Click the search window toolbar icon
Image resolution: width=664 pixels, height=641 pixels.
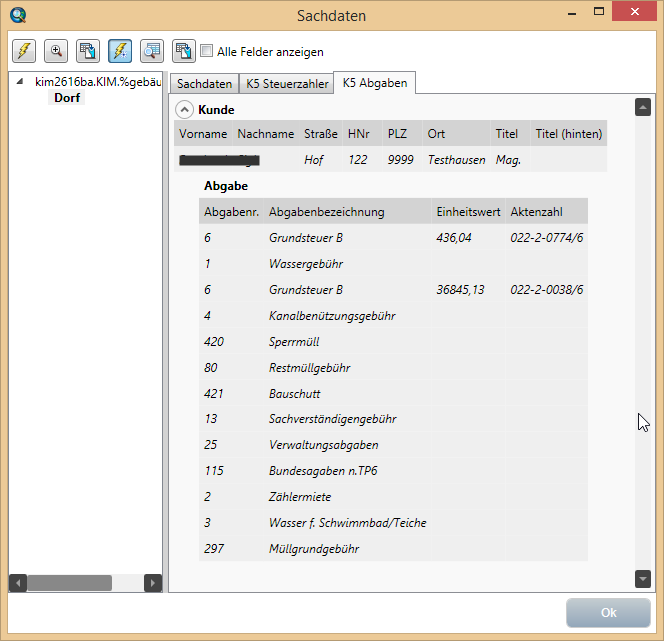point(151,51)
